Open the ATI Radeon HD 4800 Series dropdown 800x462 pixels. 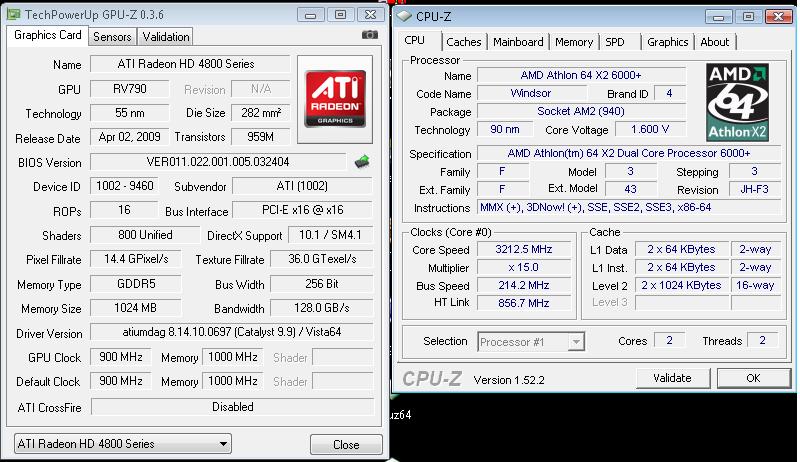coord(122,444)
